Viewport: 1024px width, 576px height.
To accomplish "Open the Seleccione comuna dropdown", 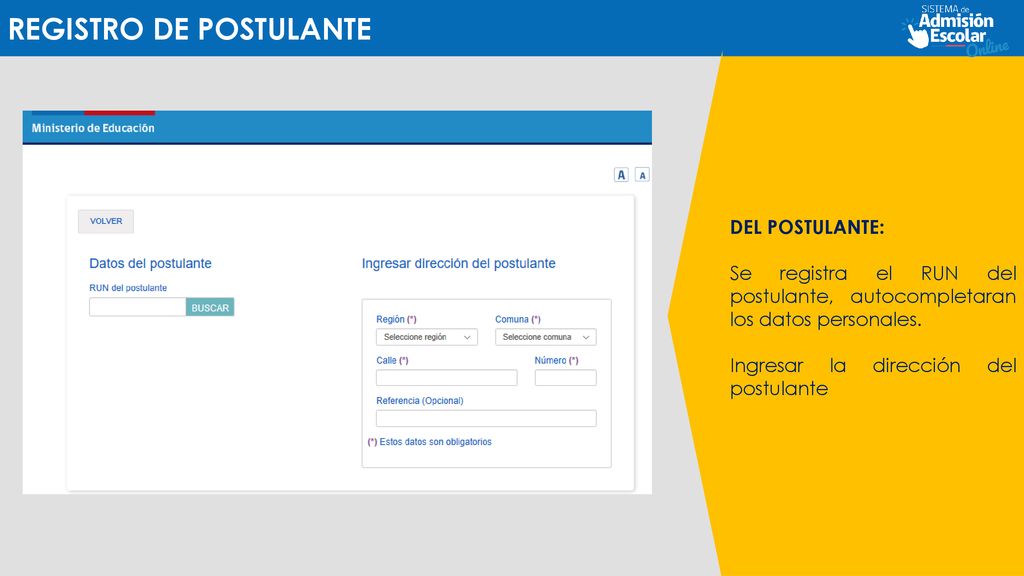I will click(545, 337).
